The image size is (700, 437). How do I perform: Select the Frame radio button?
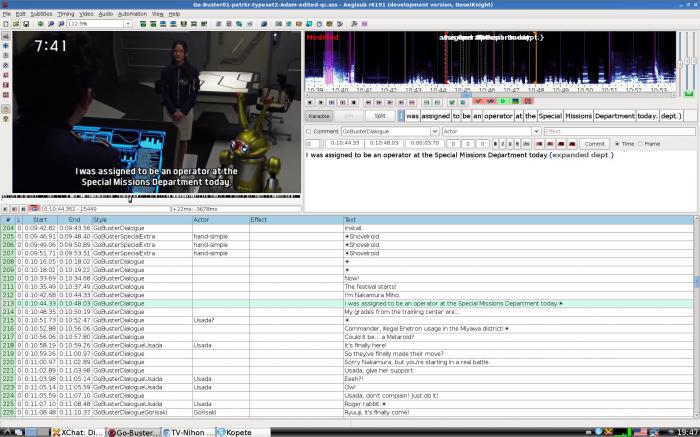pyautogui.click(x=640, y=144)
